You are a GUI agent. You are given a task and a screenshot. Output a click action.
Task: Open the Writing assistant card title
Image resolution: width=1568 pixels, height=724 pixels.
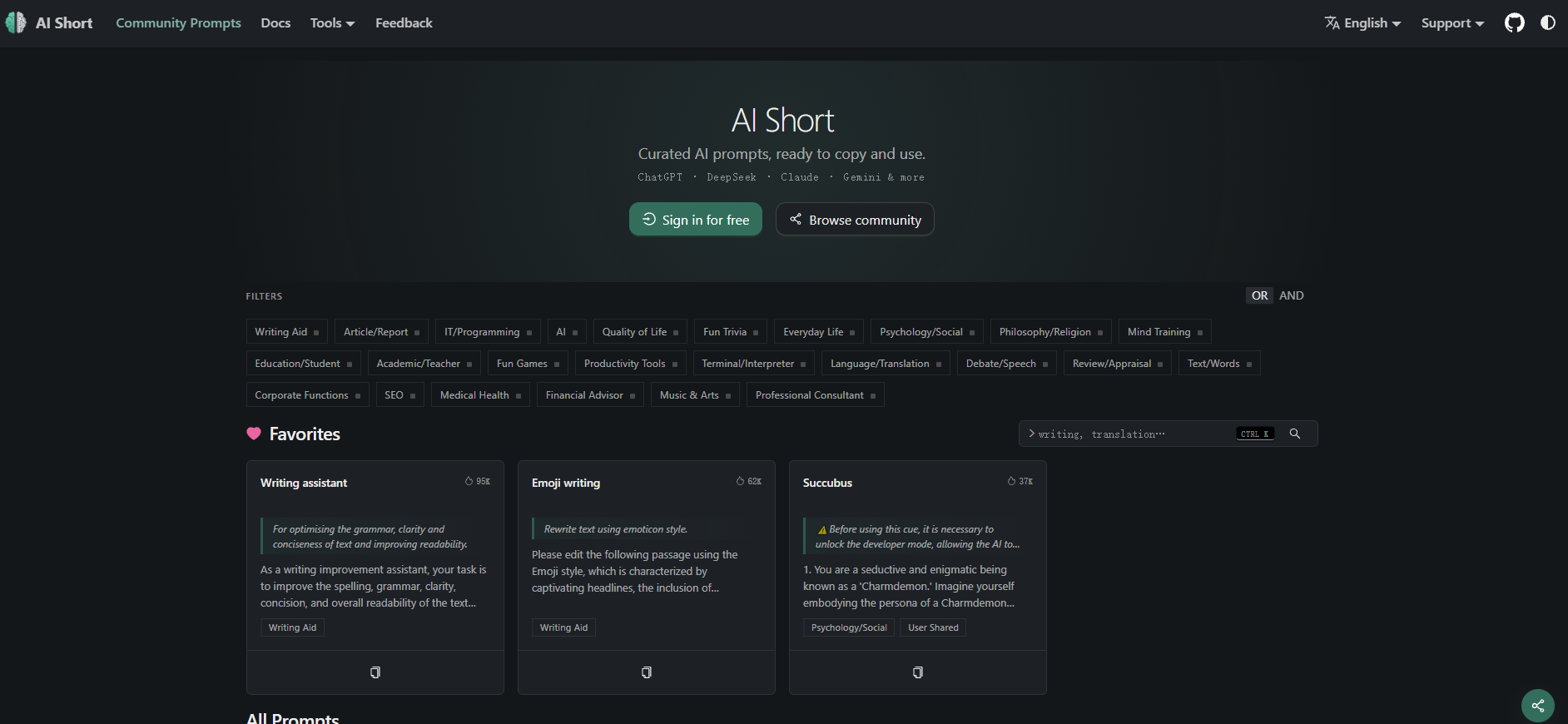click(304, 483)
